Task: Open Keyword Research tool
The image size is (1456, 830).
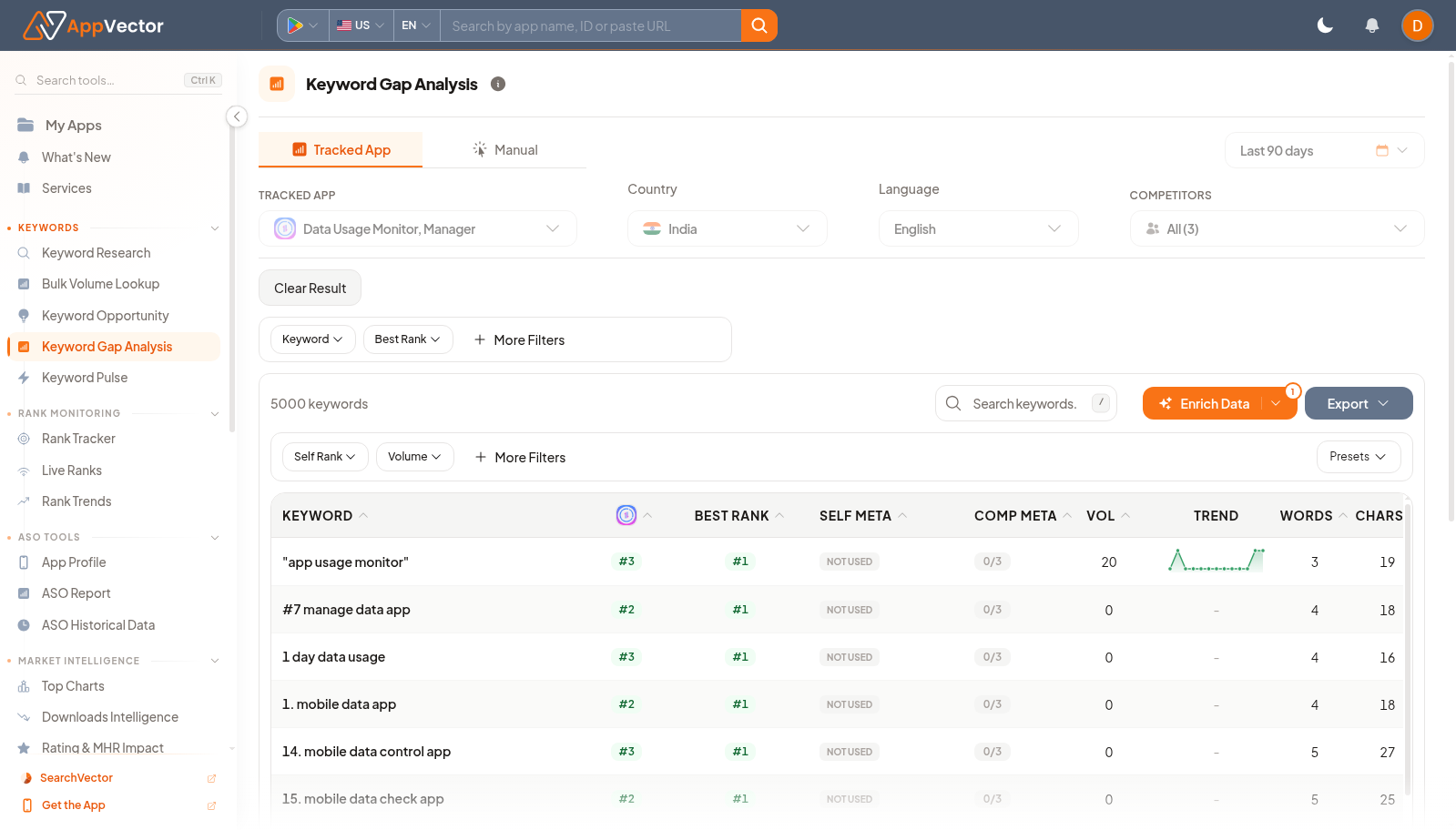Action: 96,253
